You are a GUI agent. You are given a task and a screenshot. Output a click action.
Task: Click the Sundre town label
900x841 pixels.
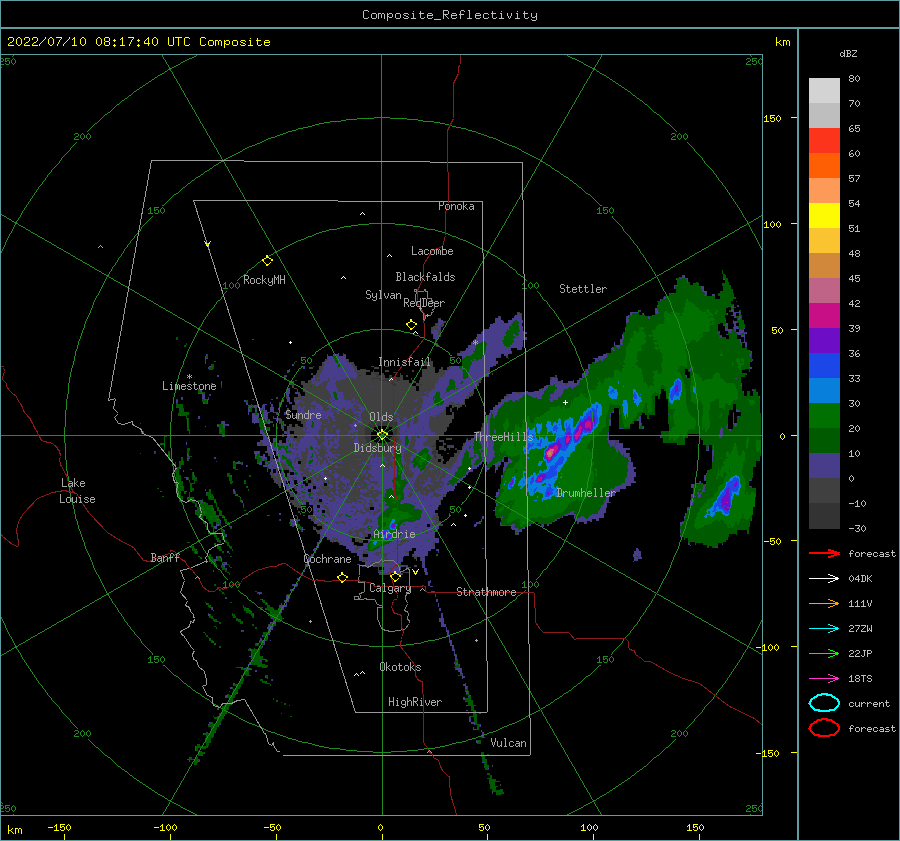click(303, 414)
